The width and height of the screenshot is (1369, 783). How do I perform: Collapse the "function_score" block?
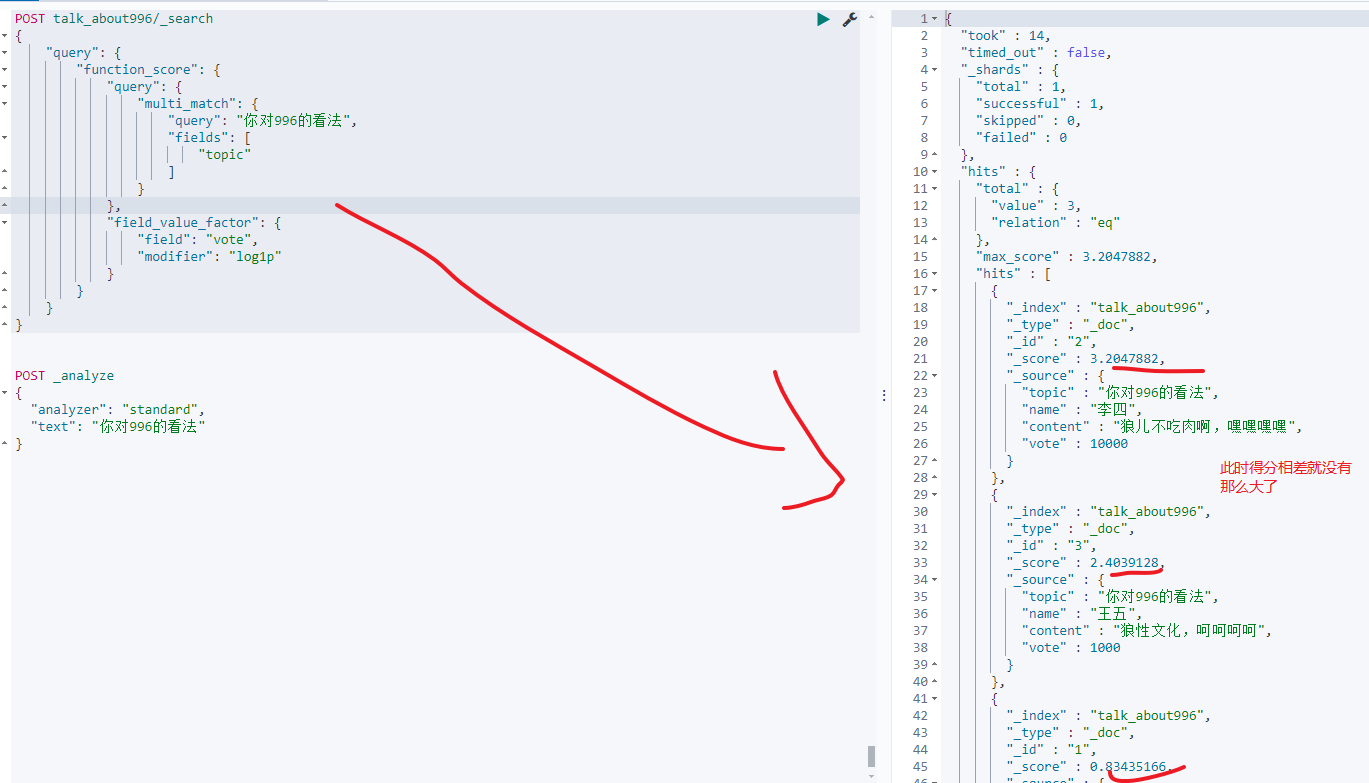coord(5,70)
